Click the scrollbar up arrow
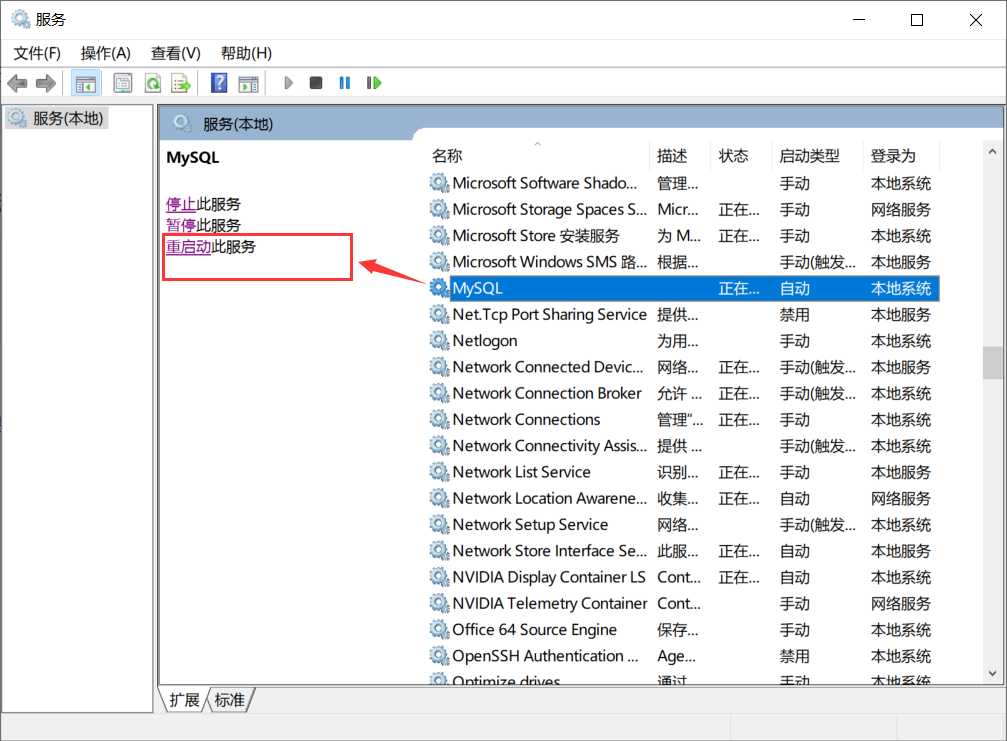Image resolution: width=1007 pixels, height=741 pixels. 992,152
